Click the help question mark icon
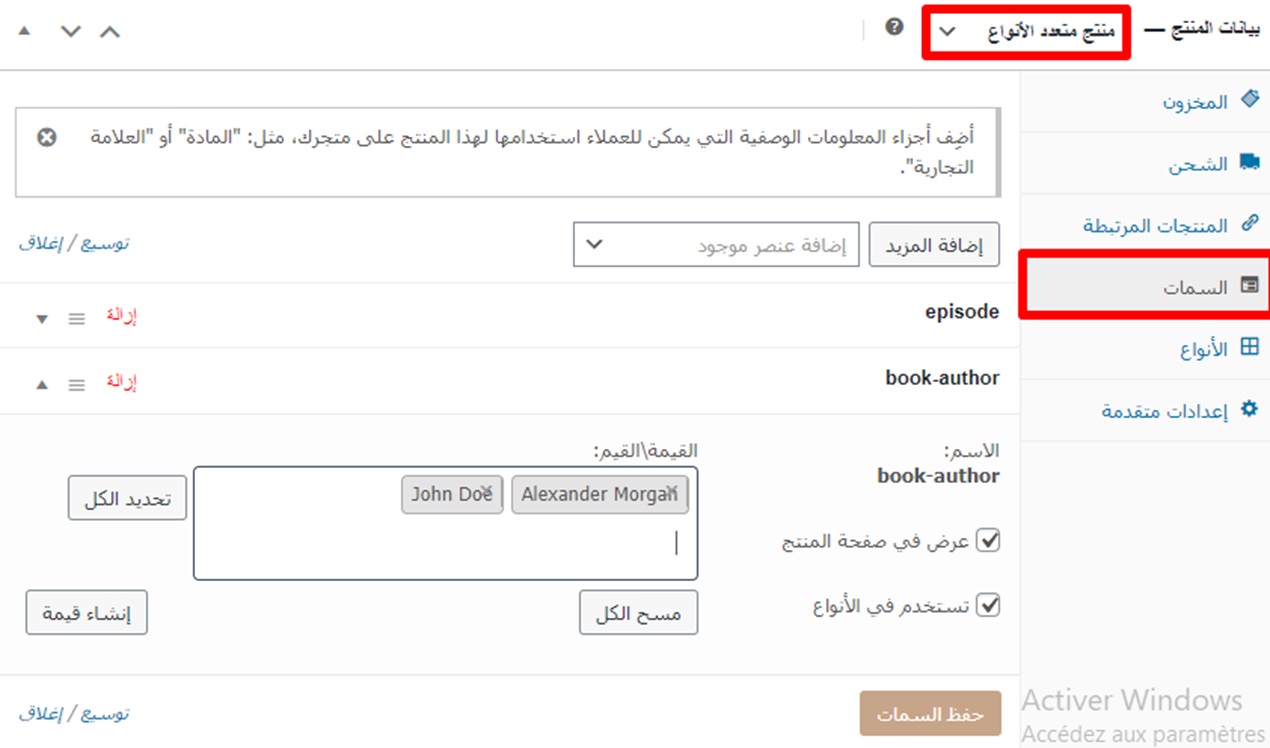The image size is (1270, 748). click(894, 27)
